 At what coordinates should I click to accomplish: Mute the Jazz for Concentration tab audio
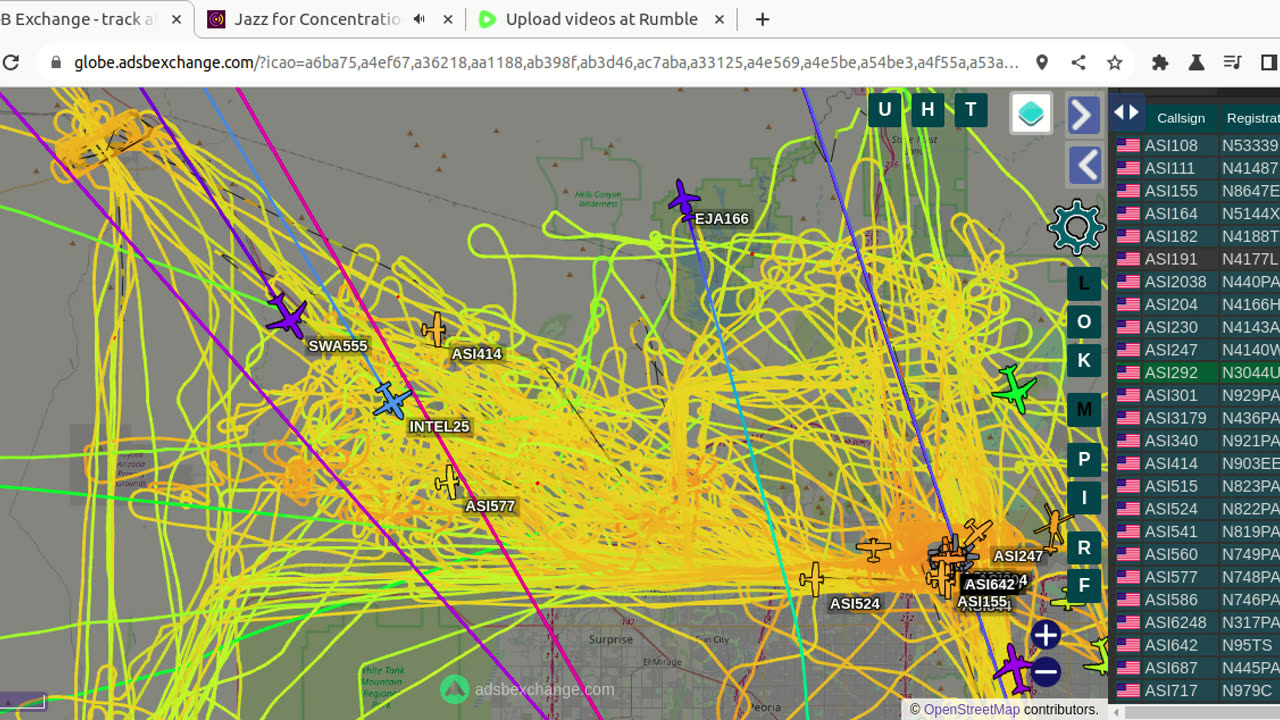click(419, 19)
